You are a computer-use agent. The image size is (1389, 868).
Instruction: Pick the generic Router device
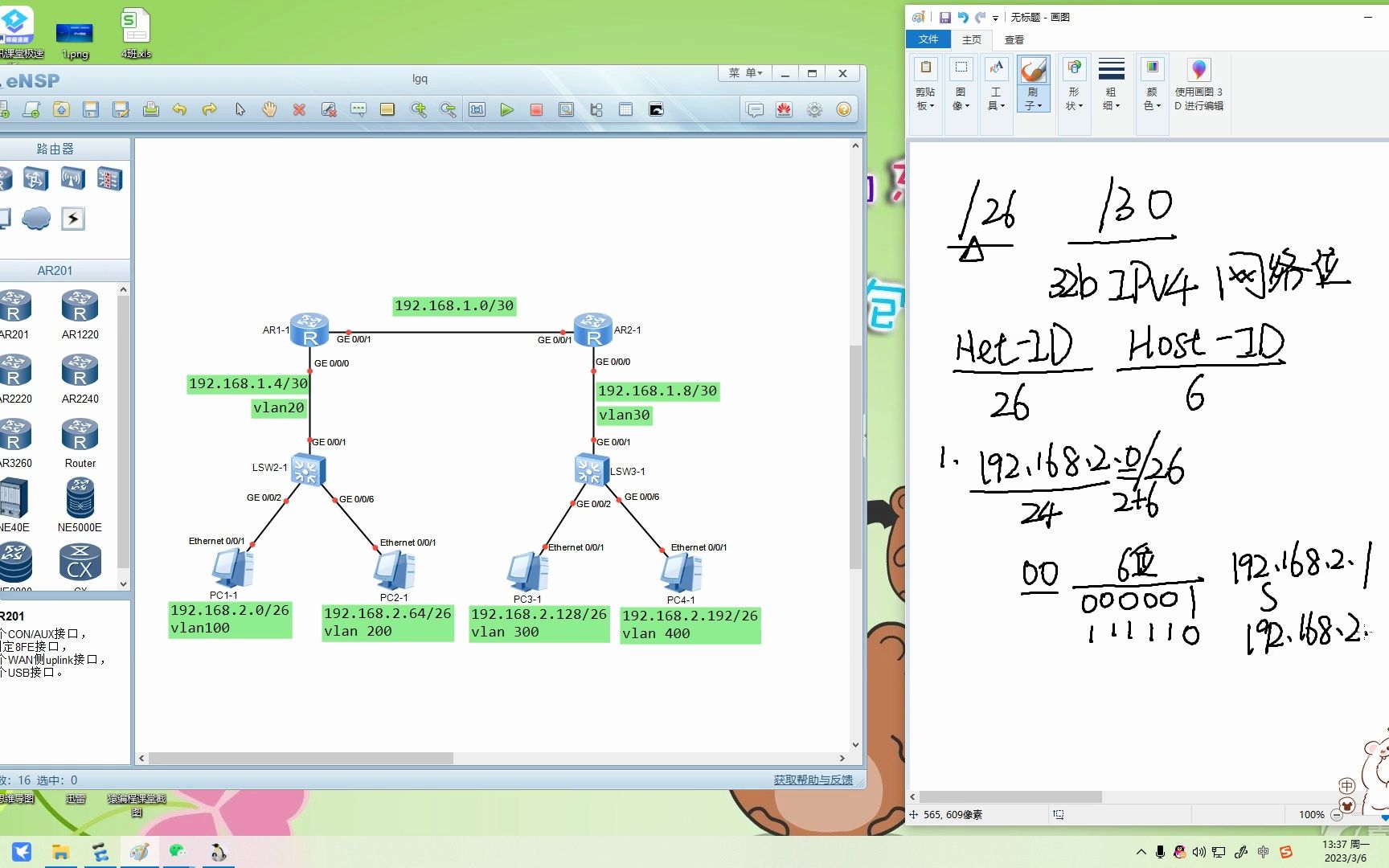(80, 444)
